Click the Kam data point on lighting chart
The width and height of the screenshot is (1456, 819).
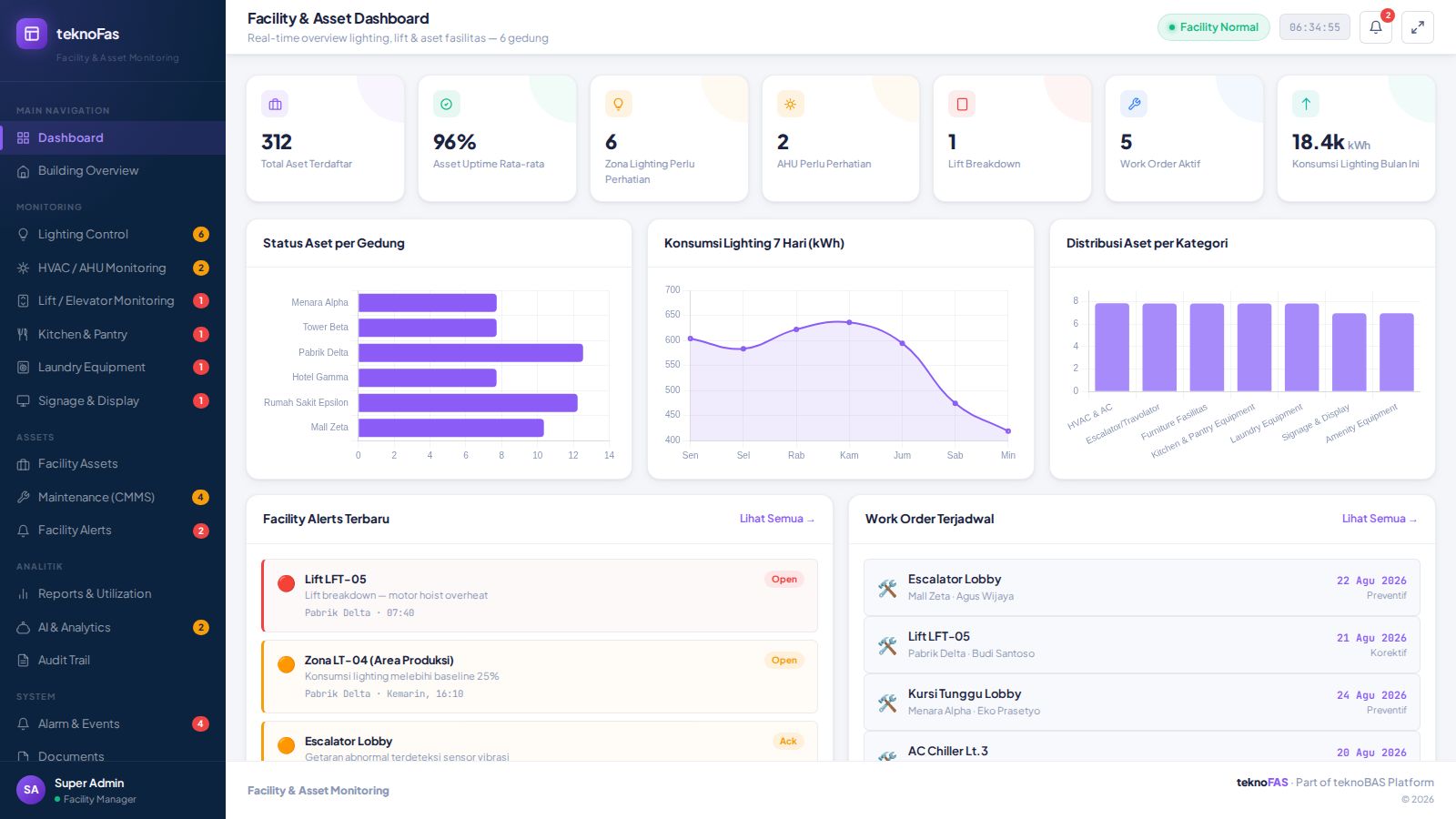coord(849,322)
